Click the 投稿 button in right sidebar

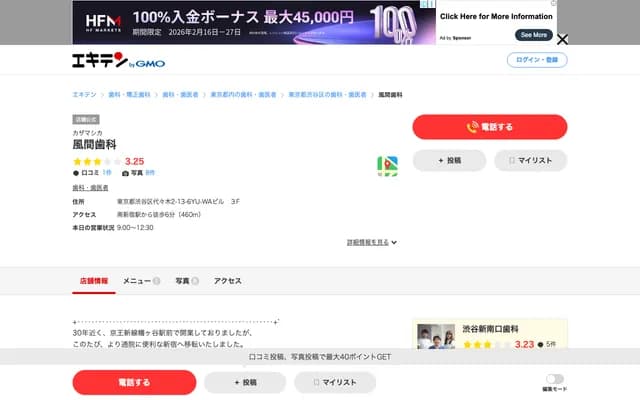tap(449, 160)
